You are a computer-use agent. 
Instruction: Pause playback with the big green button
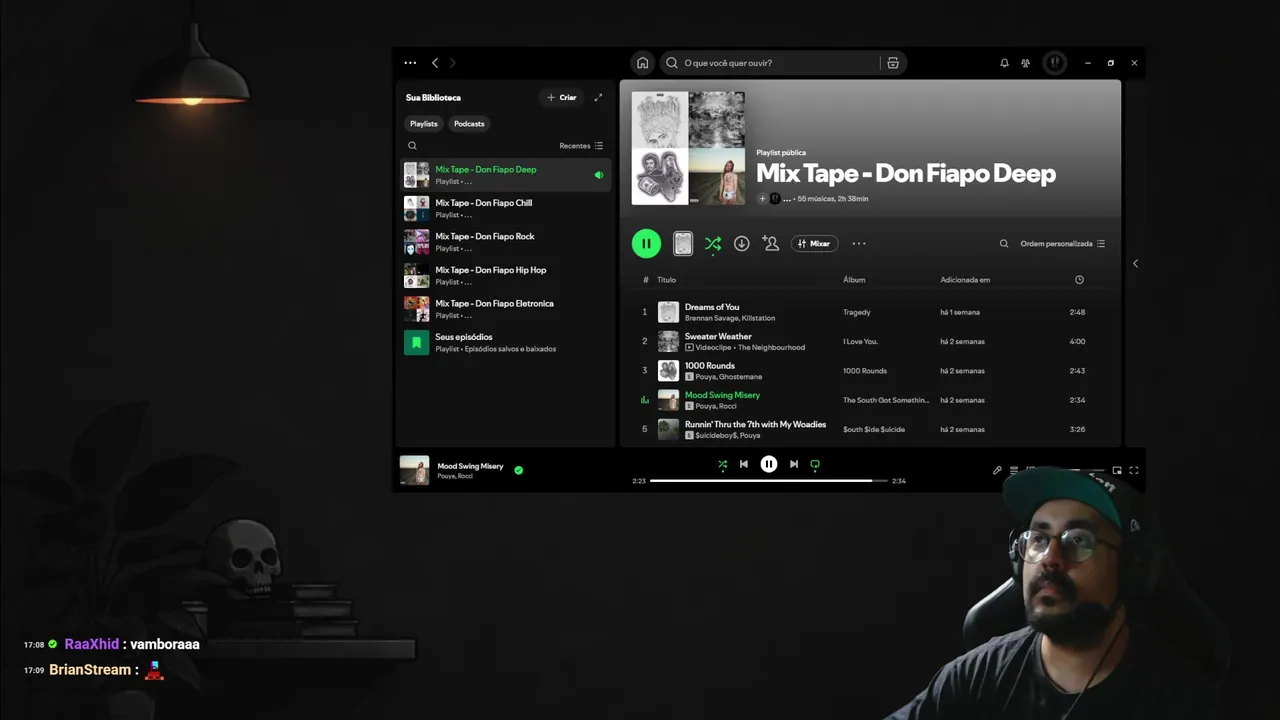point(646,243)
